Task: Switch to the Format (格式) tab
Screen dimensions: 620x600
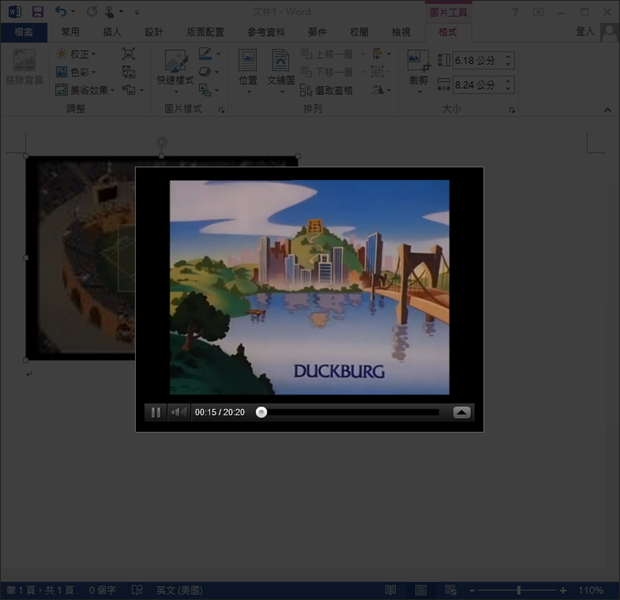Action: click(x=448, y=32)
